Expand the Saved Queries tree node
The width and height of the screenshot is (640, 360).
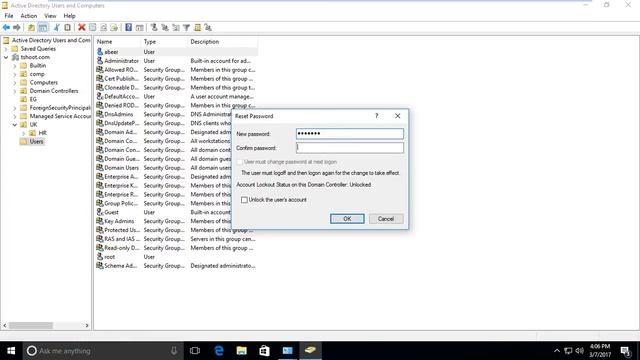pyautogui.click(x=6, y=49)
